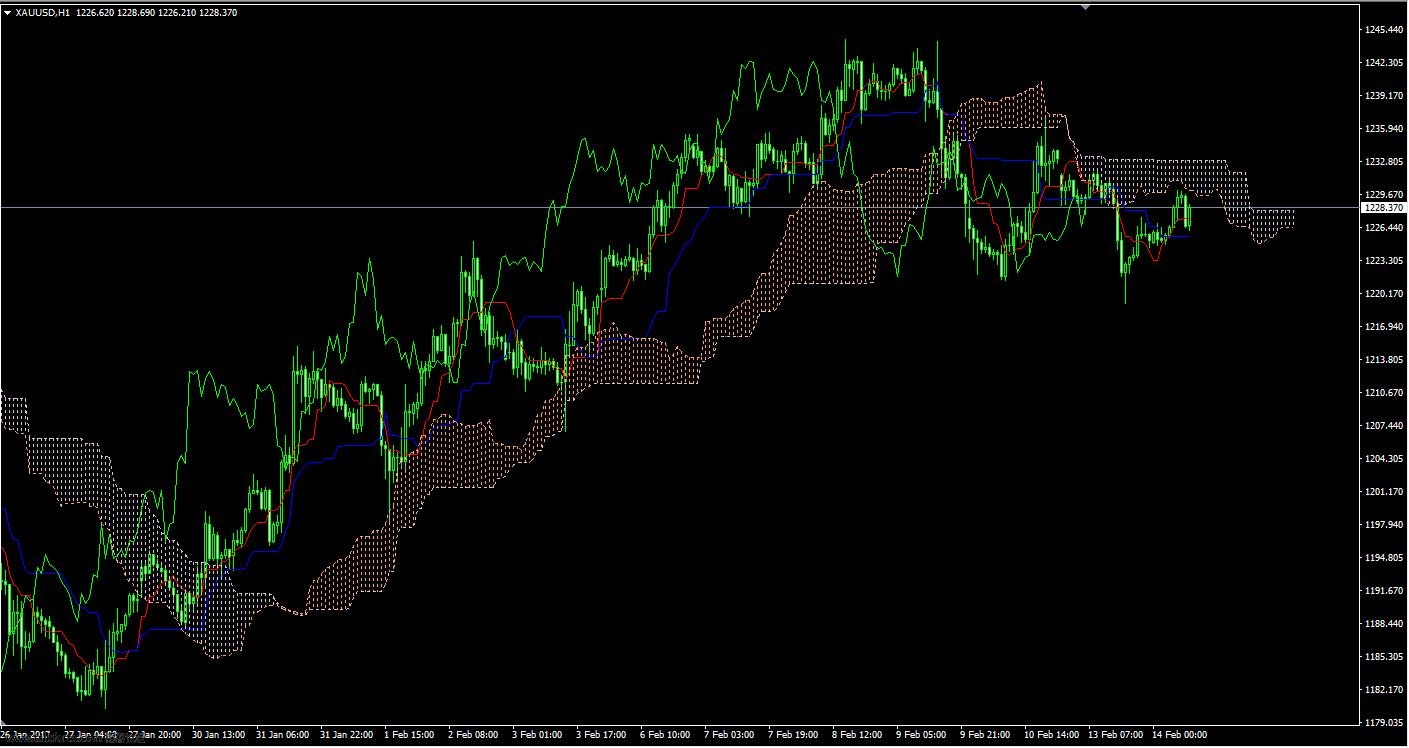Select the 1235.940 price axis label
The width and height of the screenshot is (1409, 748).
tap(1382, 129)
